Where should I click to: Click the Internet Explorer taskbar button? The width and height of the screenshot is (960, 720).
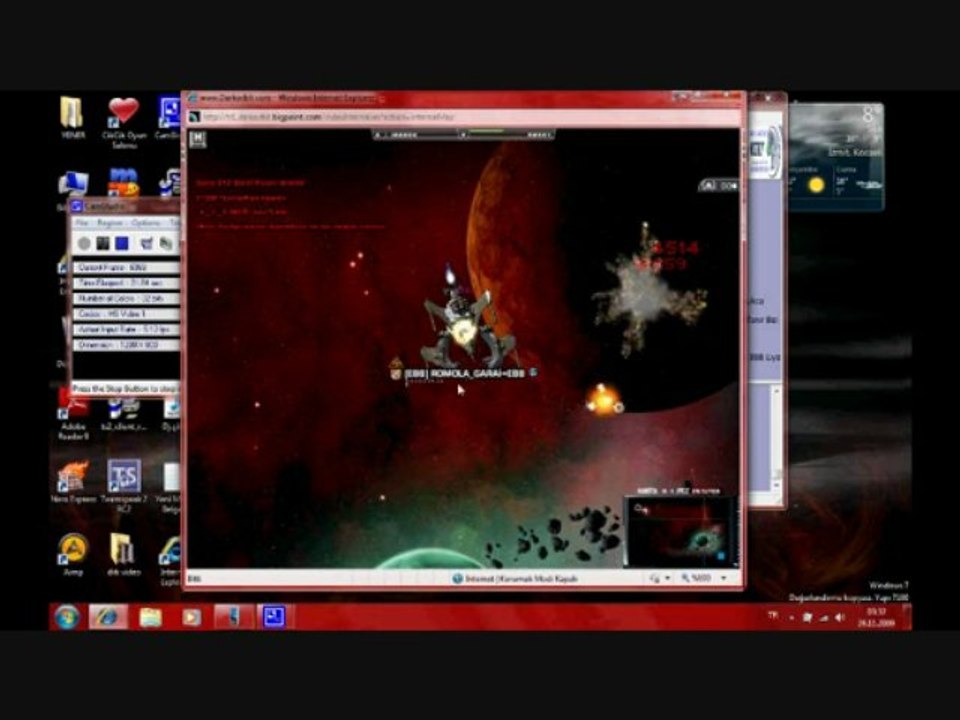tap(108, 617)
